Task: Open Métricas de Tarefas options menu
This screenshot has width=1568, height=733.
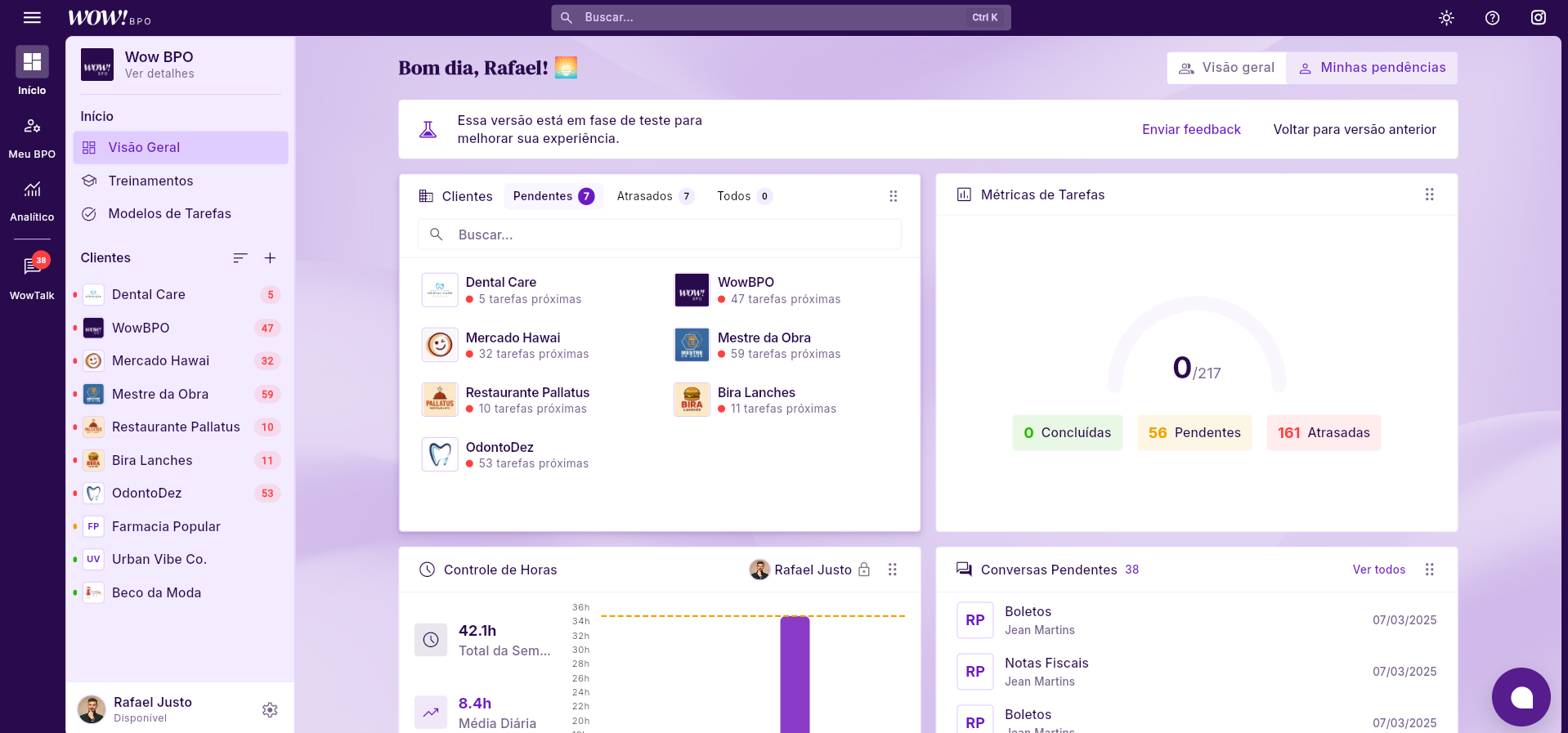Action: (1429, 194)
